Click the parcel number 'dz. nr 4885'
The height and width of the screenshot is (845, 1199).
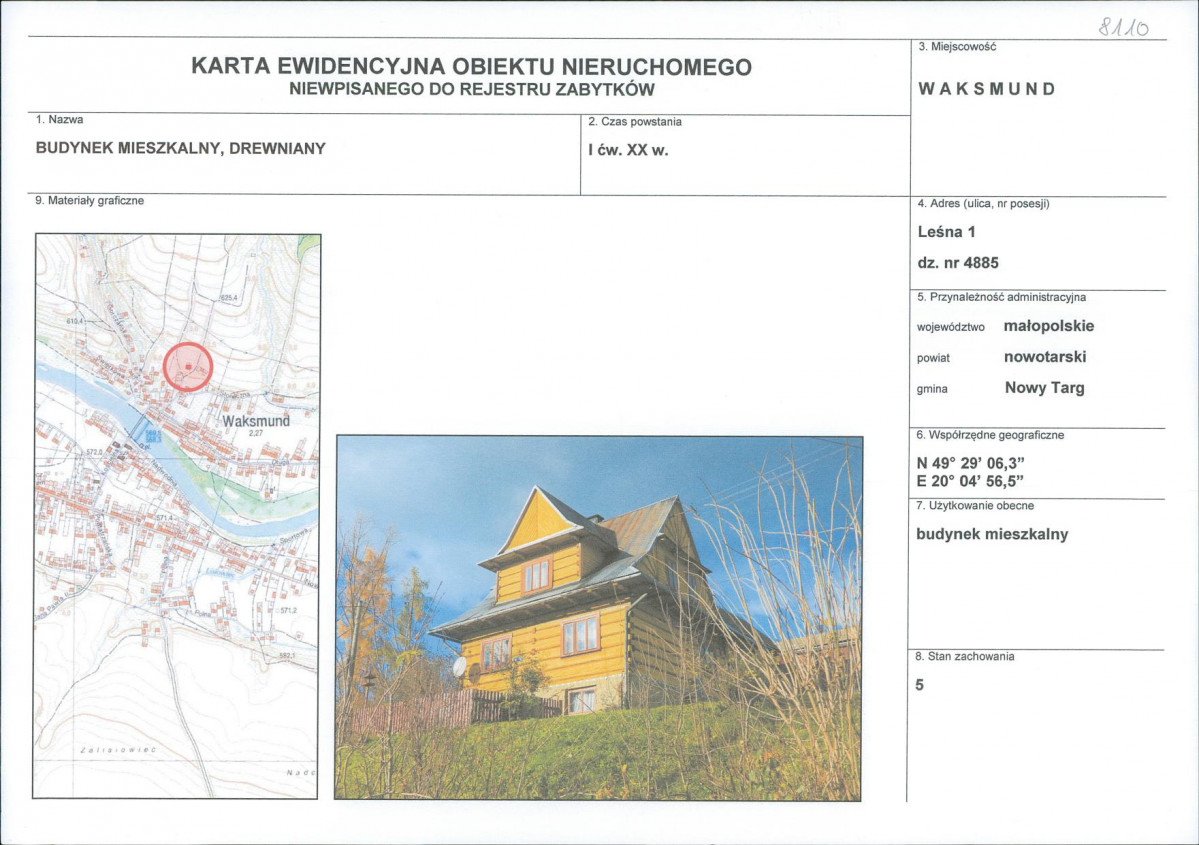pyautogui.click(x=958, y=263)
